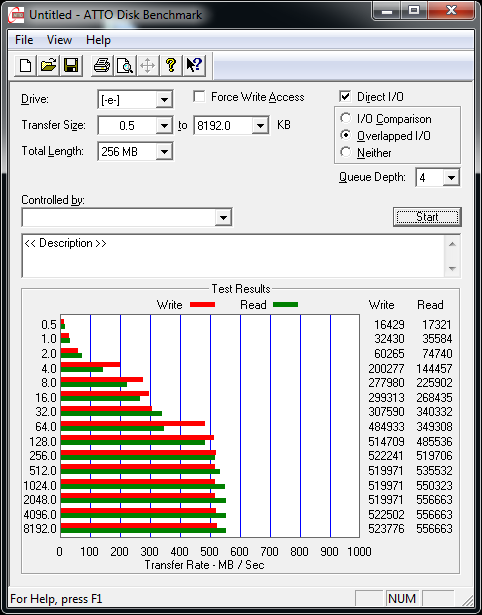Open a saved benchmark file via folder icon

click(x=48, y=65)
